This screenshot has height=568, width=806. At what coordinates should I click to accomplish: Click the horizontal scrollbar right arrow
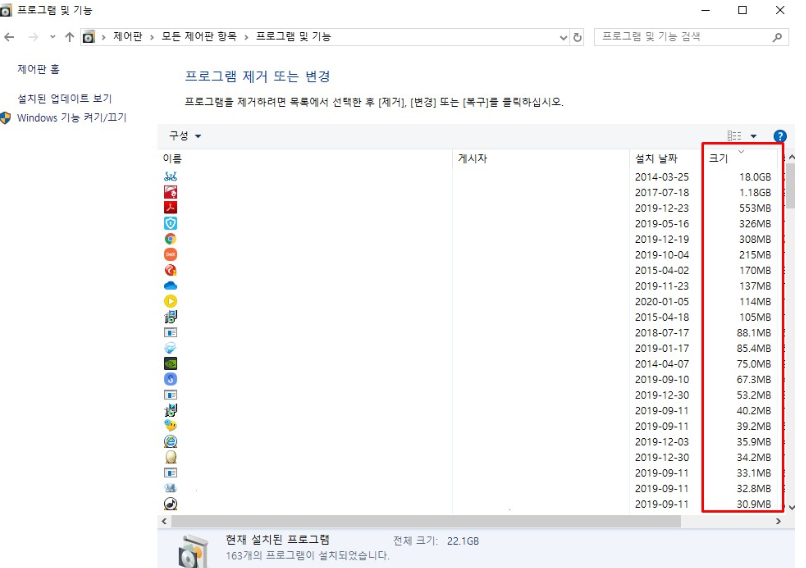(778, 521)
